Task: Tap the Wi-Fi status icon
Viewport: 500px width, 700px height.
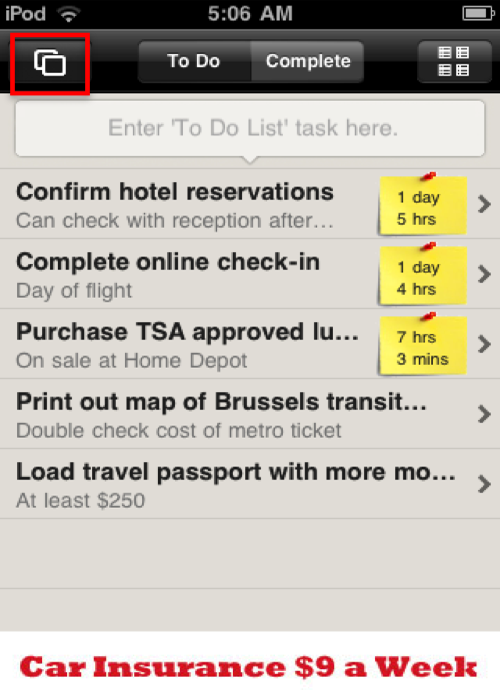Action: (69, 14)
